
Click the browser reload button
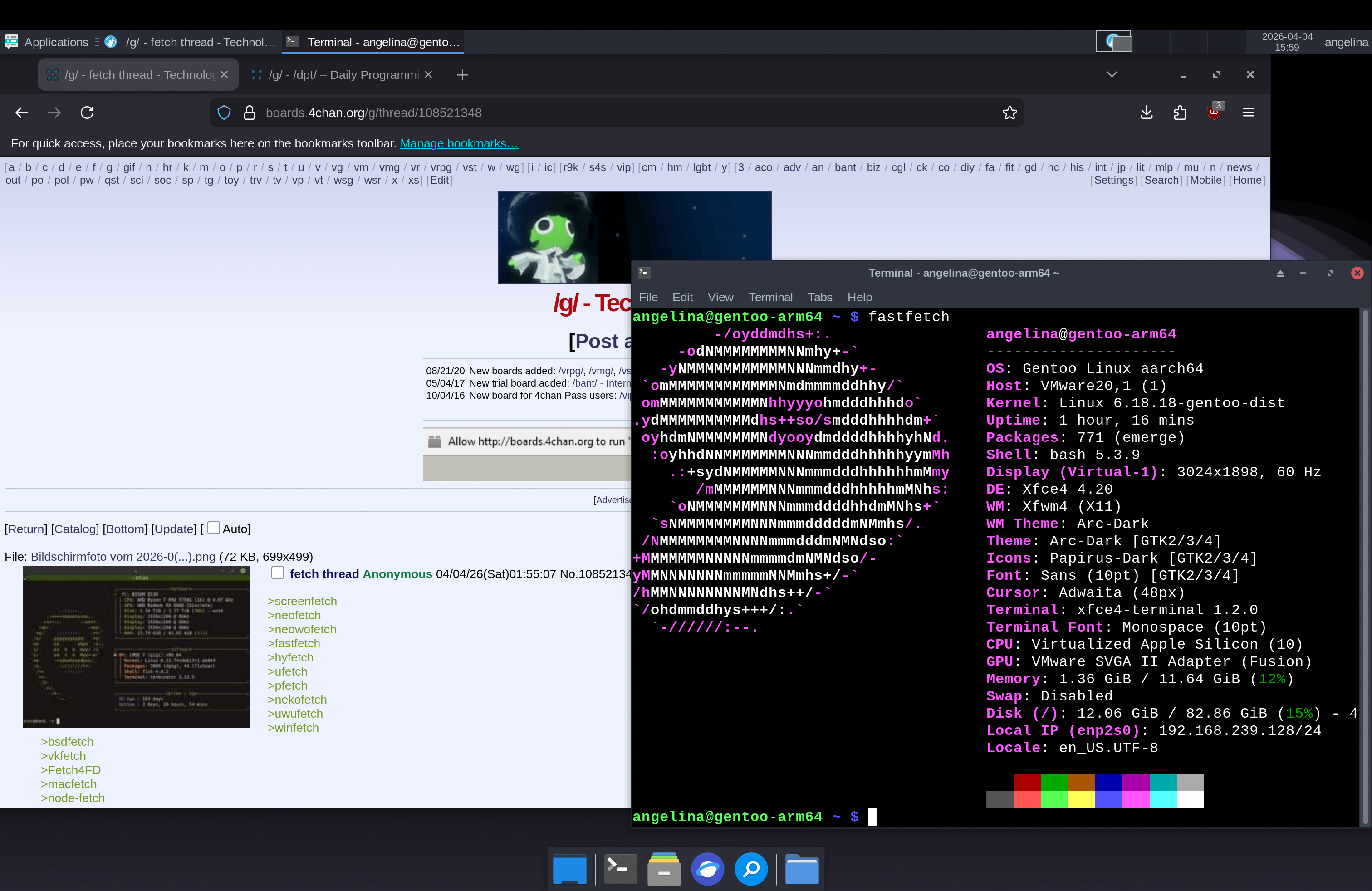point(87,113)
